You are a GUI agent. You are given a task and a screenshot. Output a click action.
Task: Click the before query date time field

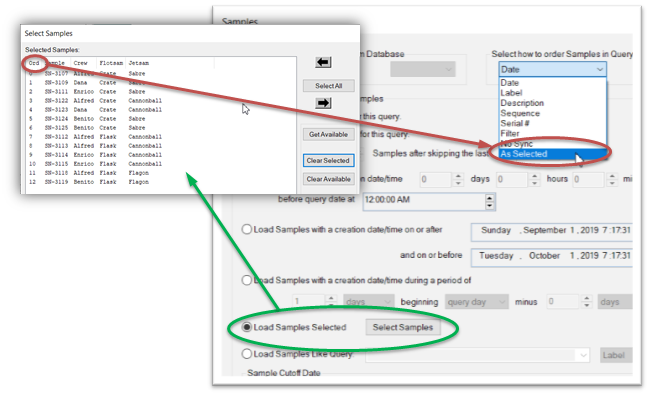click(x=424, y=201)
